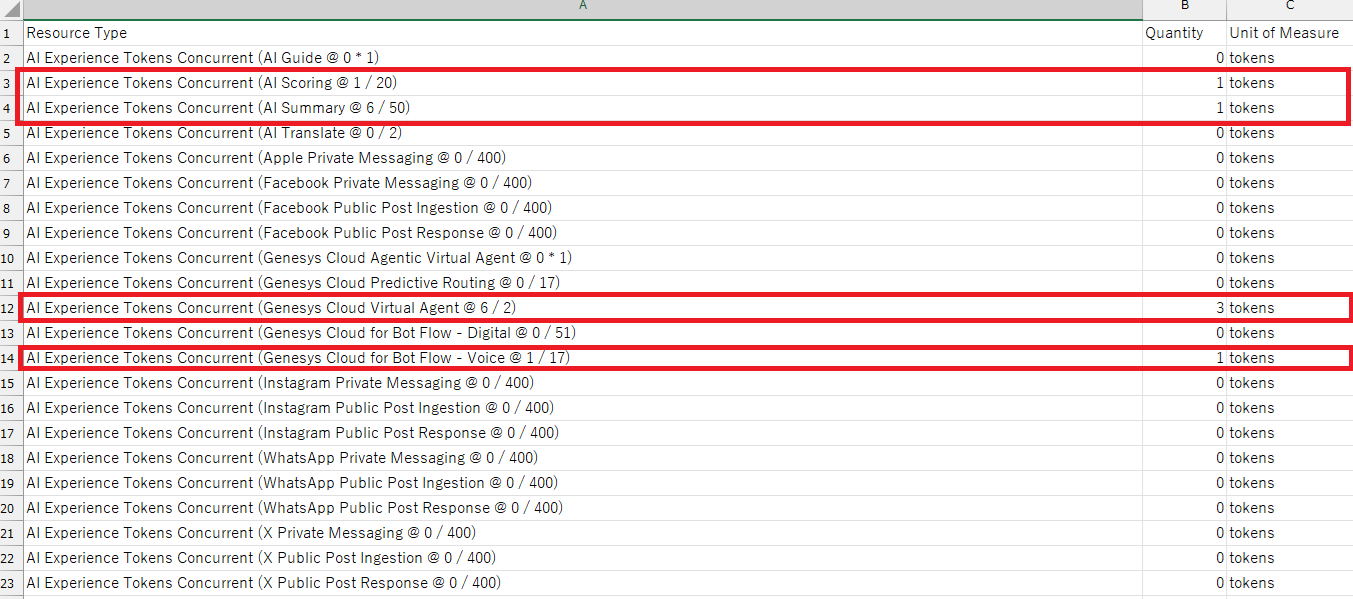
Task: Select the column C header
Action: 1289,8
